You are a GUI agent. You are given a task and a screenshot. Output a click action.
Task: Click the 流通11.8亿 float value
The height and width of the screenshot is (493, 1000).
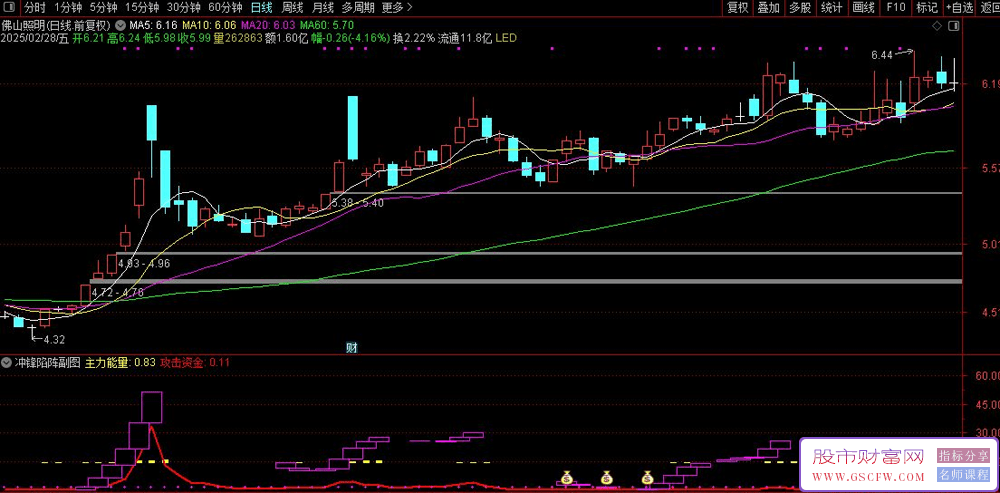tap(464, 38)
